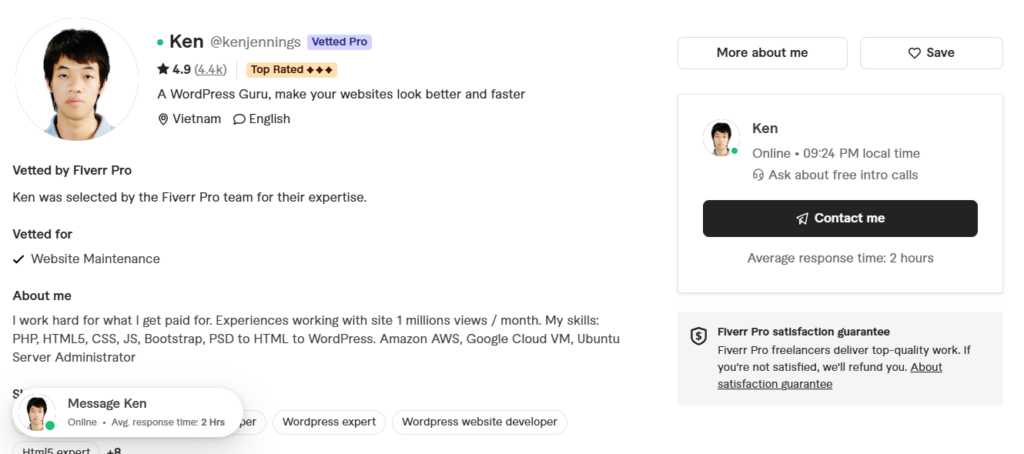Image resolution: width=1024 pixels, height=454 pixels.
Task: Click the Vetted by Fiverr Pro heading
Action: click(72, 171)
